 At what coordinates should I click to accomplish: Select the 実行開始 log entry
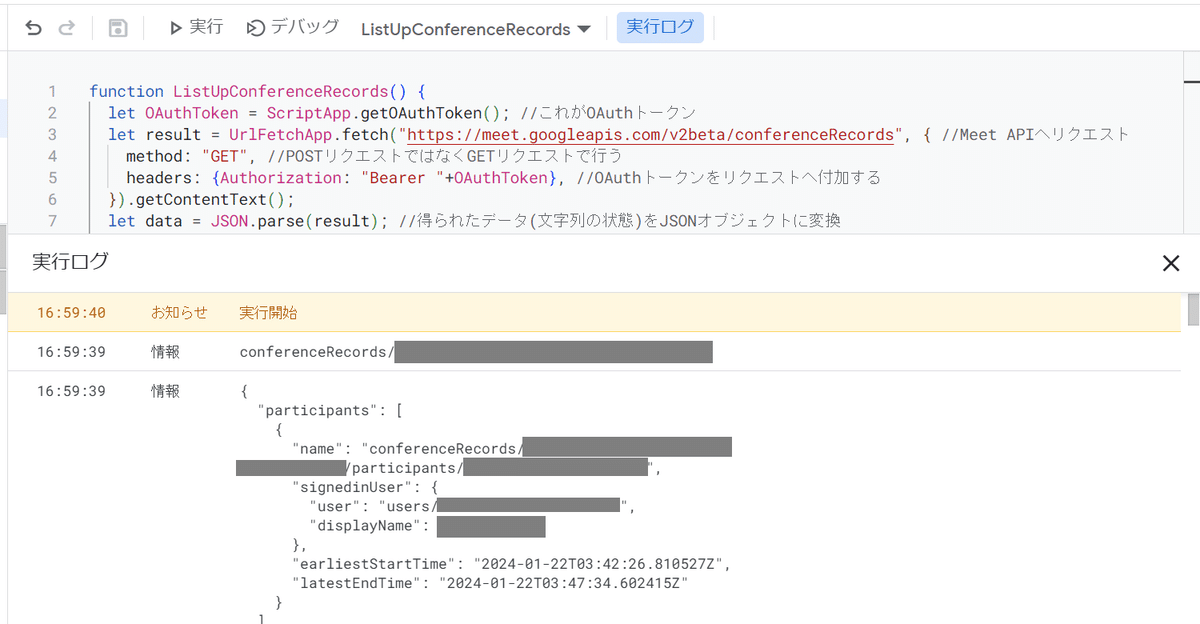pos(268,313)
